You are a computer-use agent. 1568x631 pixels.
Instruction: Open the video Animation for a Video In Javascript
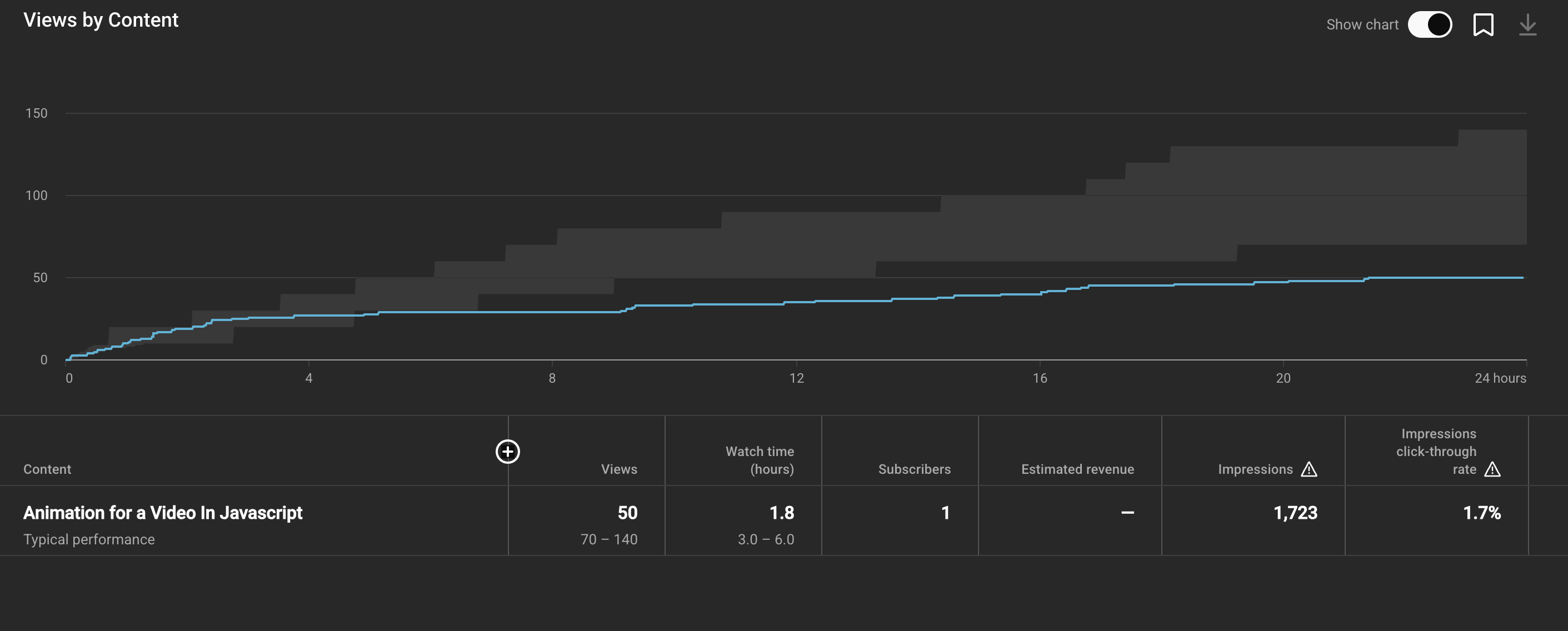162,513
